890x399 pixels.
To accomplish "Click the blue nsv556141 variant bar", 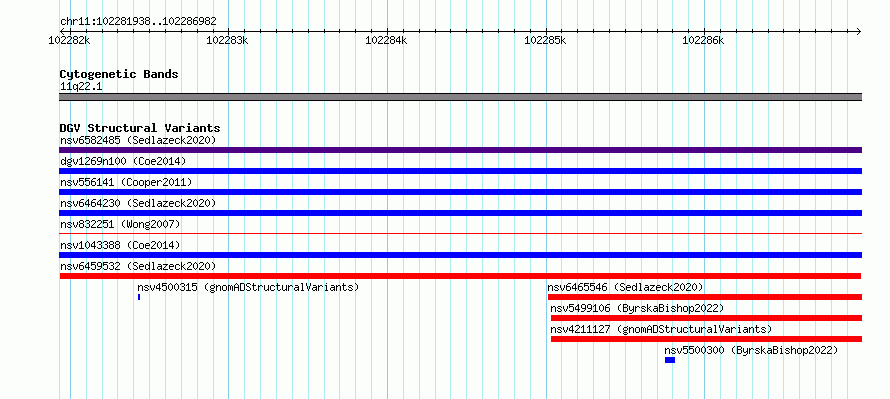I will click(x=460, y=192).
